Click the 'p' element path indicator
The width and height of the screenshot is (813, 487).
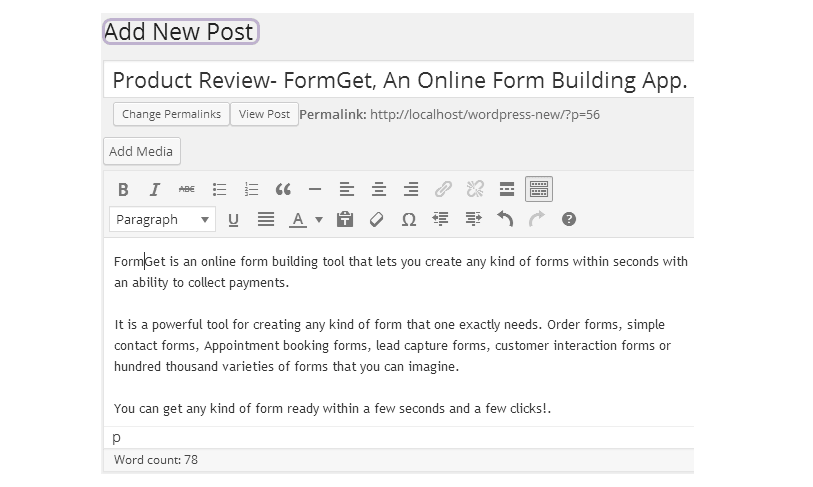click(117, 438)
